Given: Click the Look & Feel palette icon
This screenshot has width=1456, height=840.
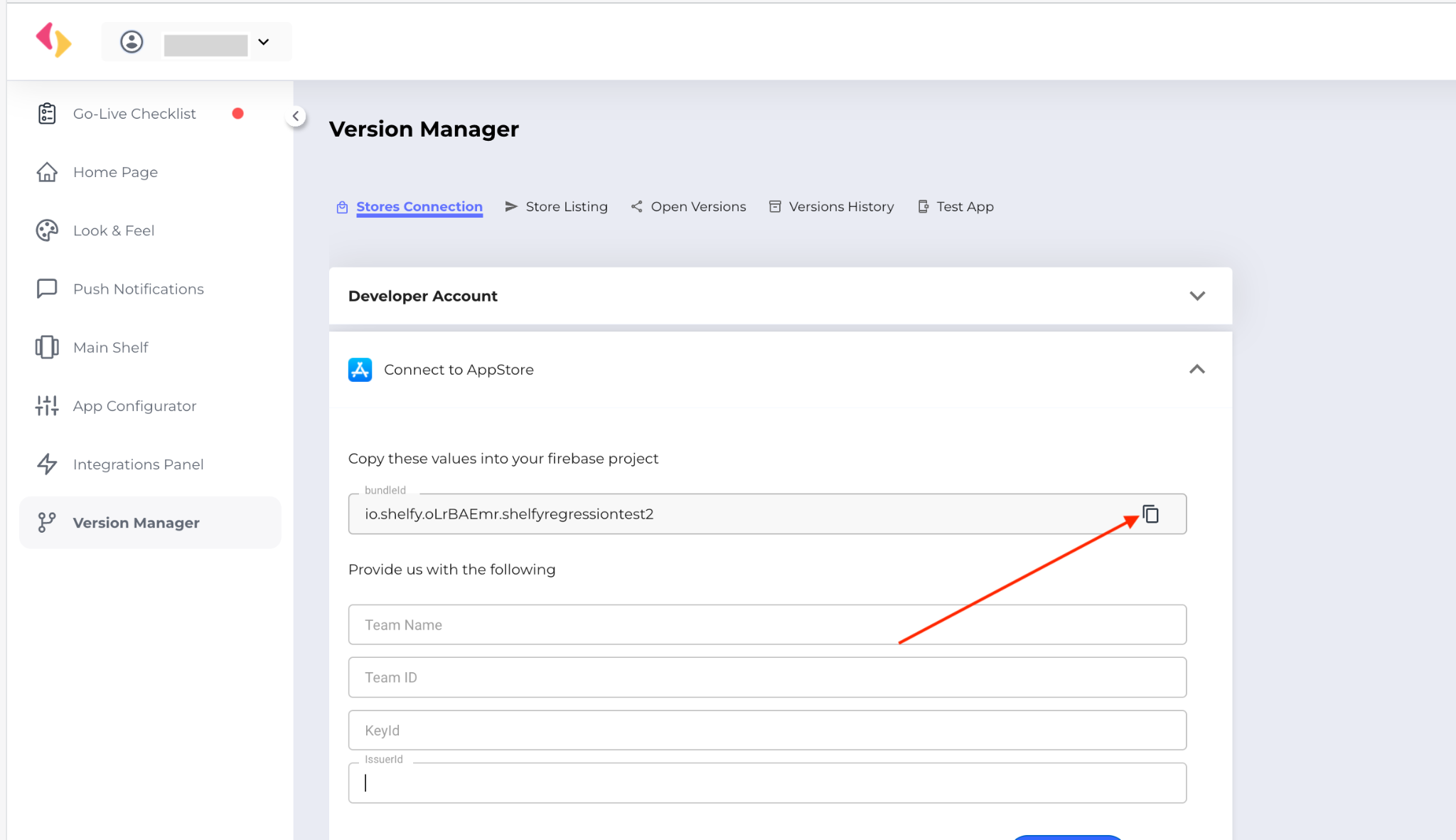Looking at the screenshot, I should point(47,230).
